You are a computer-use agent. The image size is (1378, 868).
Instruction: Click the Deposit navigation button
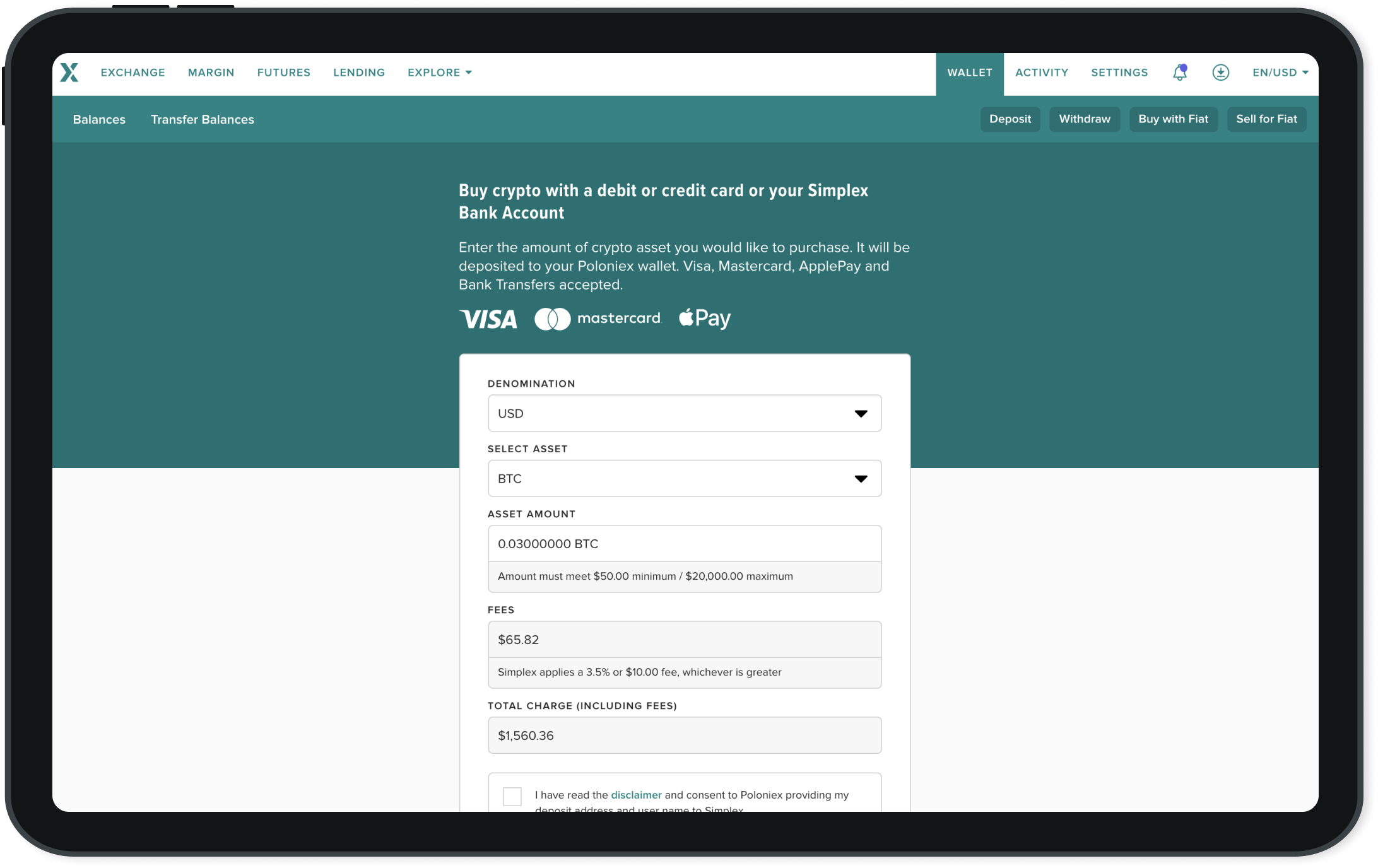click(x=1010, y=119)
